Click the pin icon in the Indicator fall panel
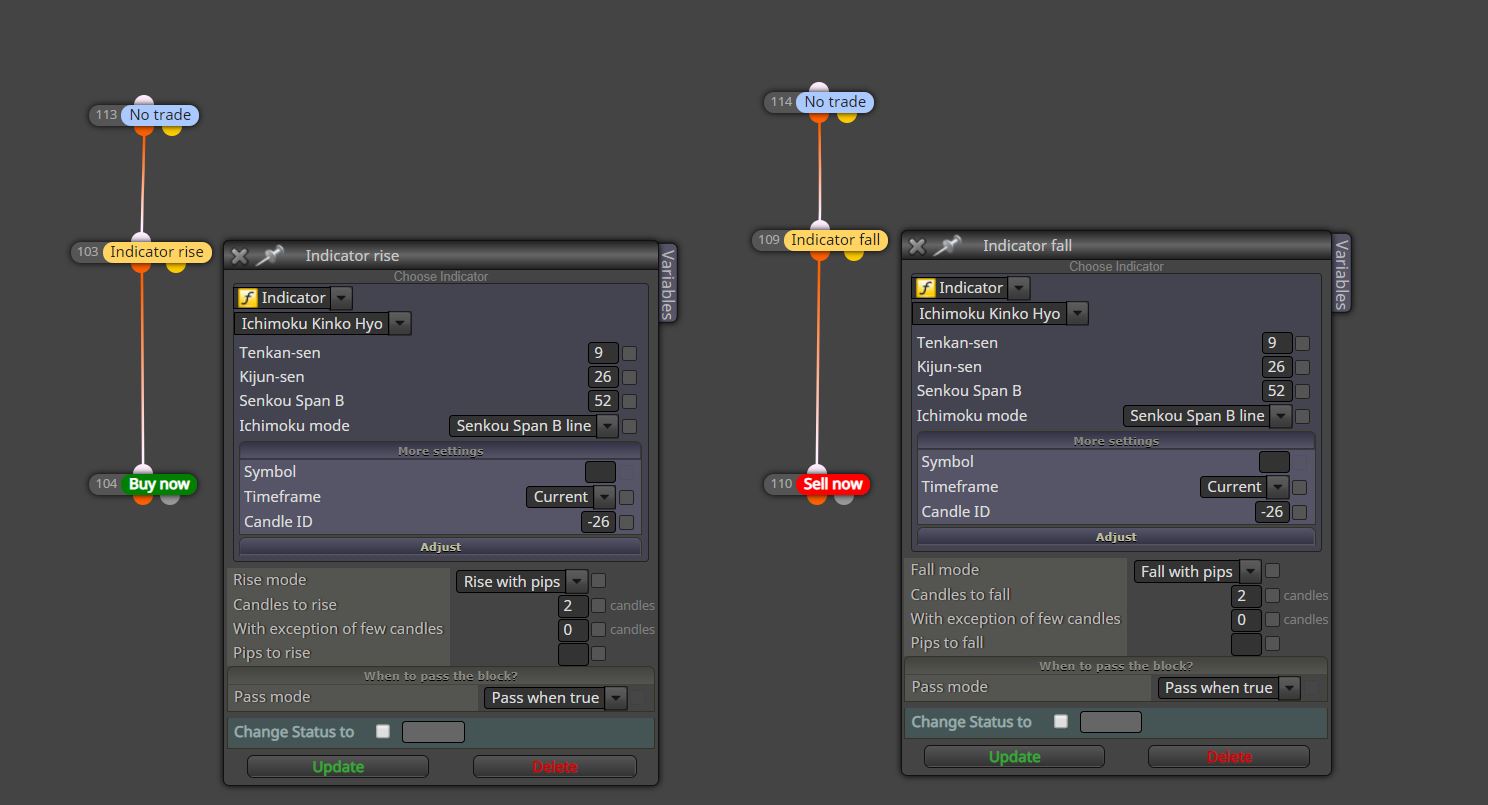1488x805 pixels. pos(947,245)
